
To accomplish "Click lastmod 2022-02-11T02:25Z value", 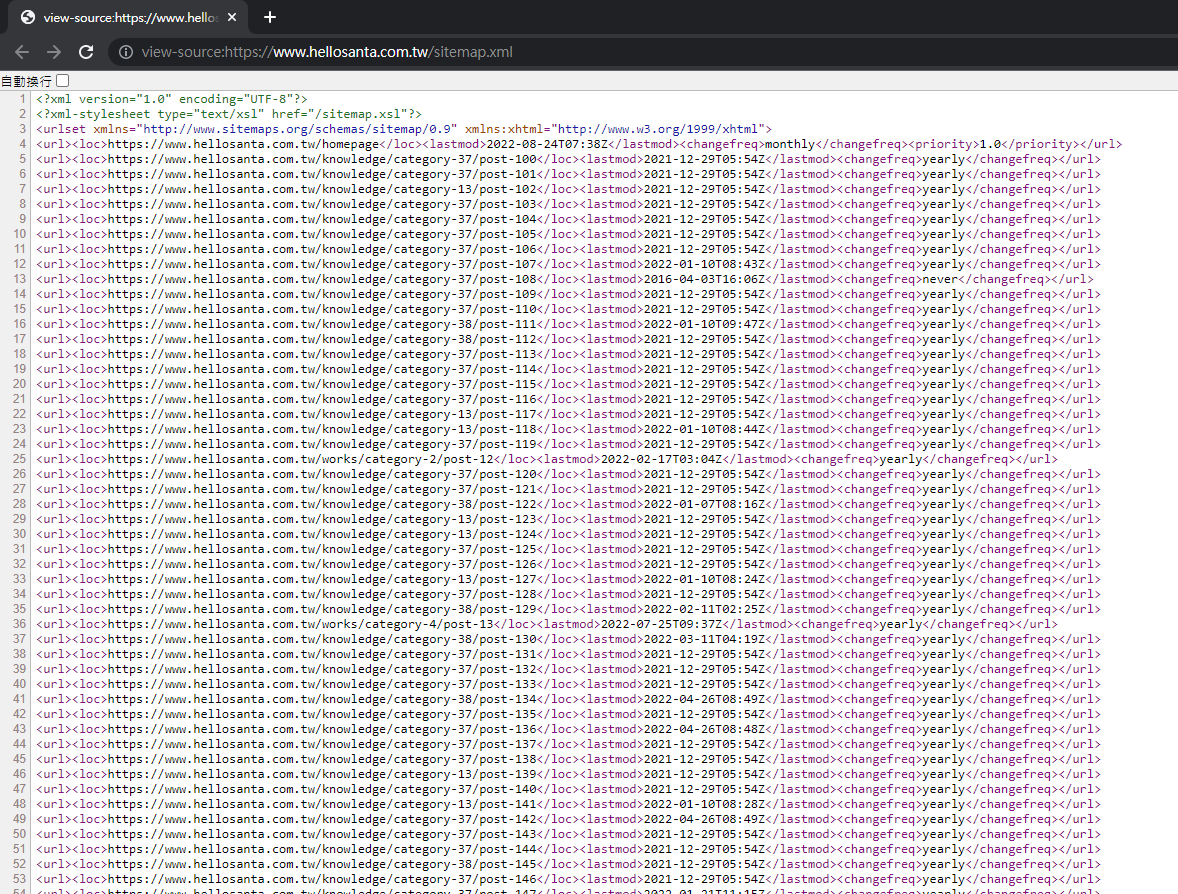I will coord(705,609).
